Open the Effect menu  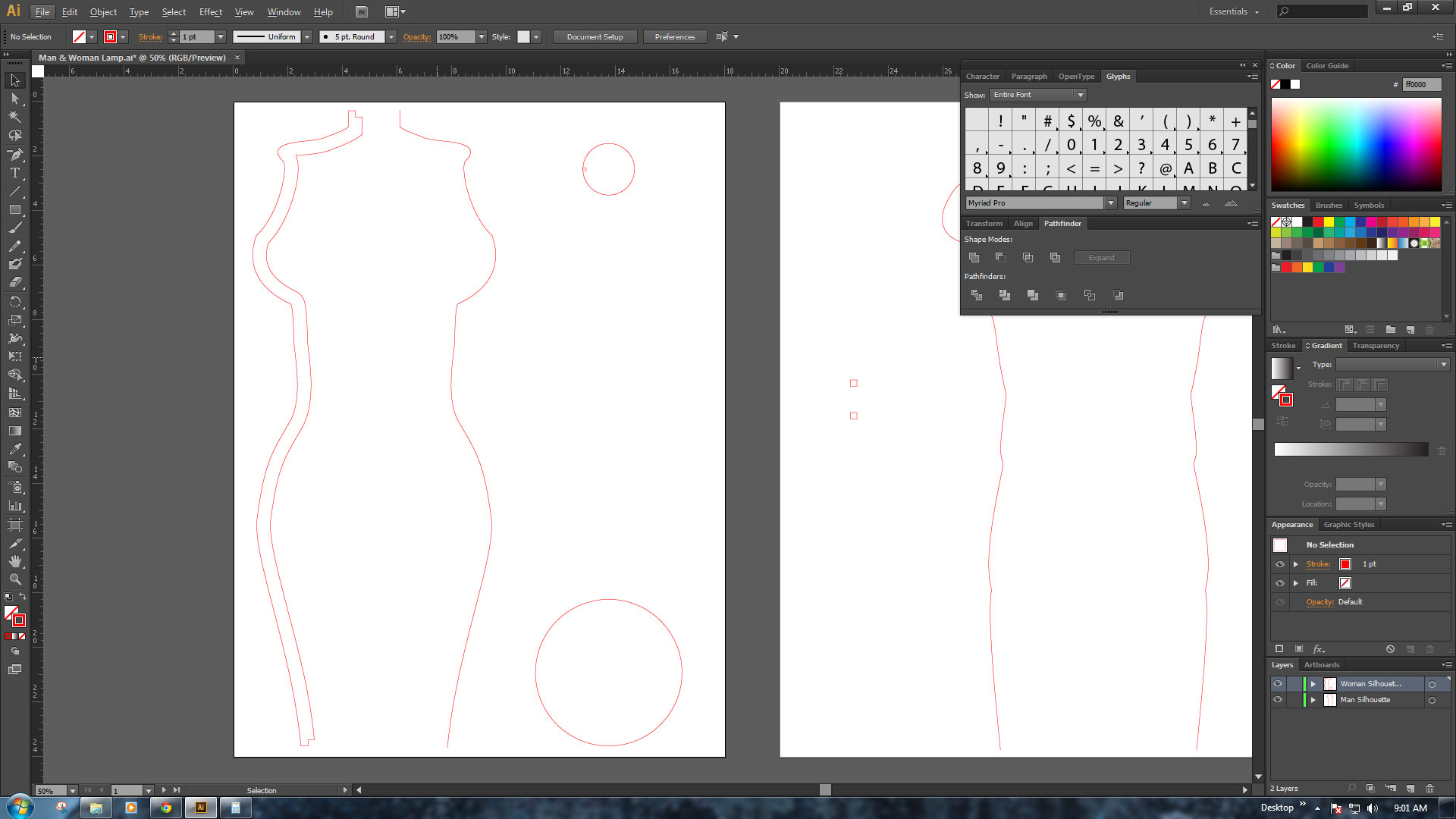(211, 12)
